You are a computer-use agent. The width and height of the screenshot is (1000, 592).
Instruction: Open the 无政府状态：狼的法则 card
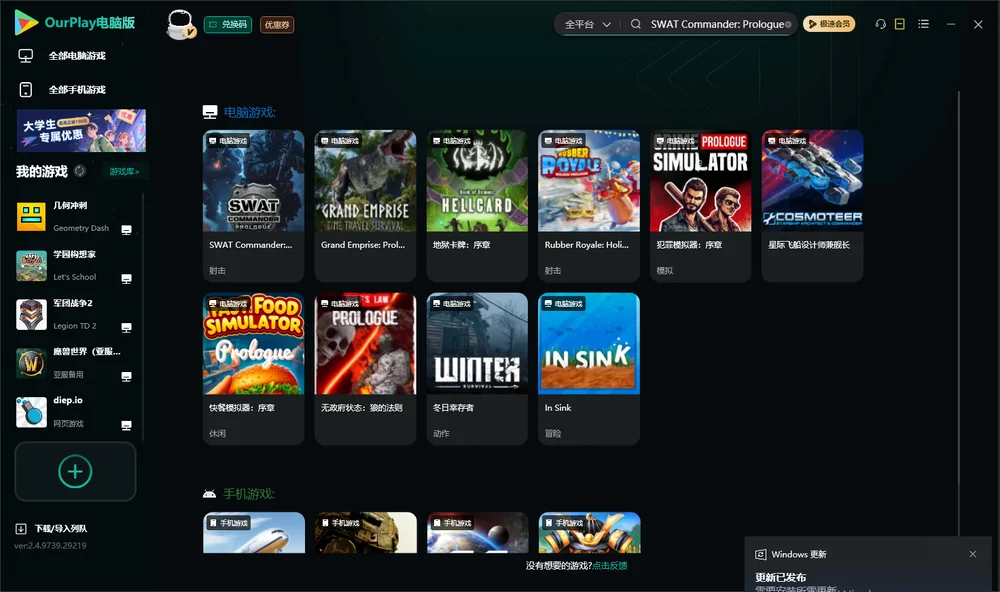pos(365,368)
